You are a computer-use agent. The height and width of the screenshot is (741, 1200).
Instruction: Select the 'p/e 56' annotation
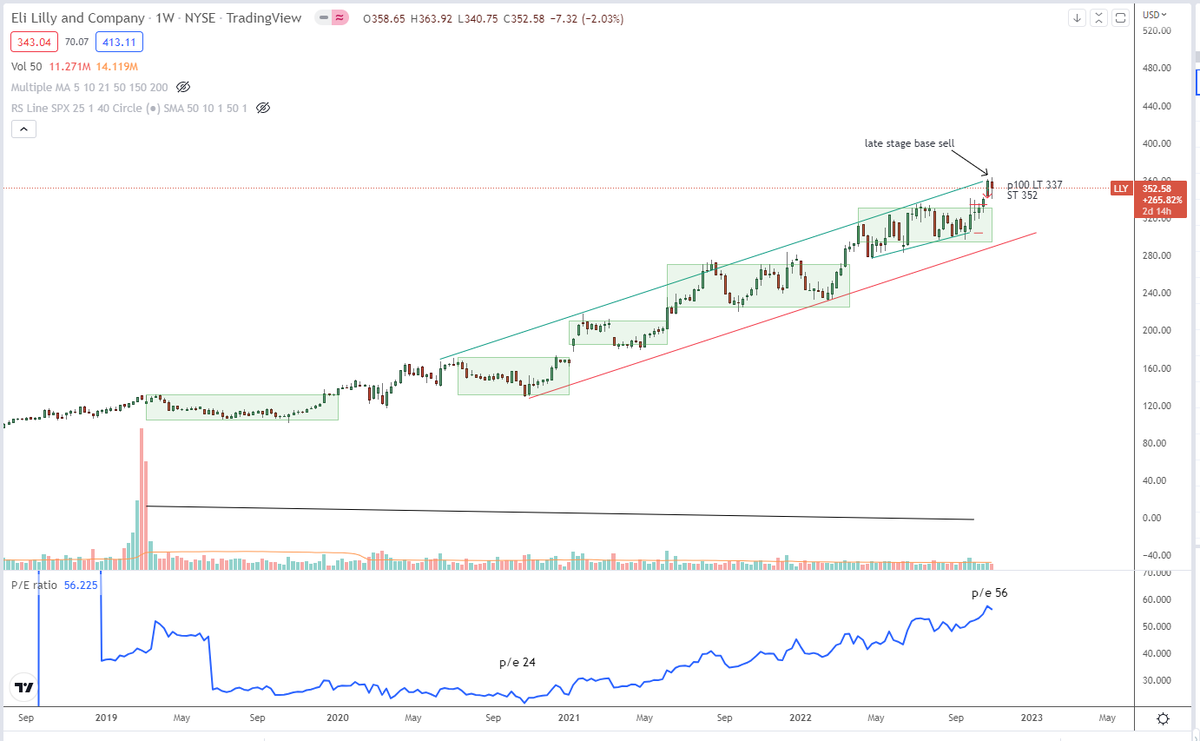(989, 593)
